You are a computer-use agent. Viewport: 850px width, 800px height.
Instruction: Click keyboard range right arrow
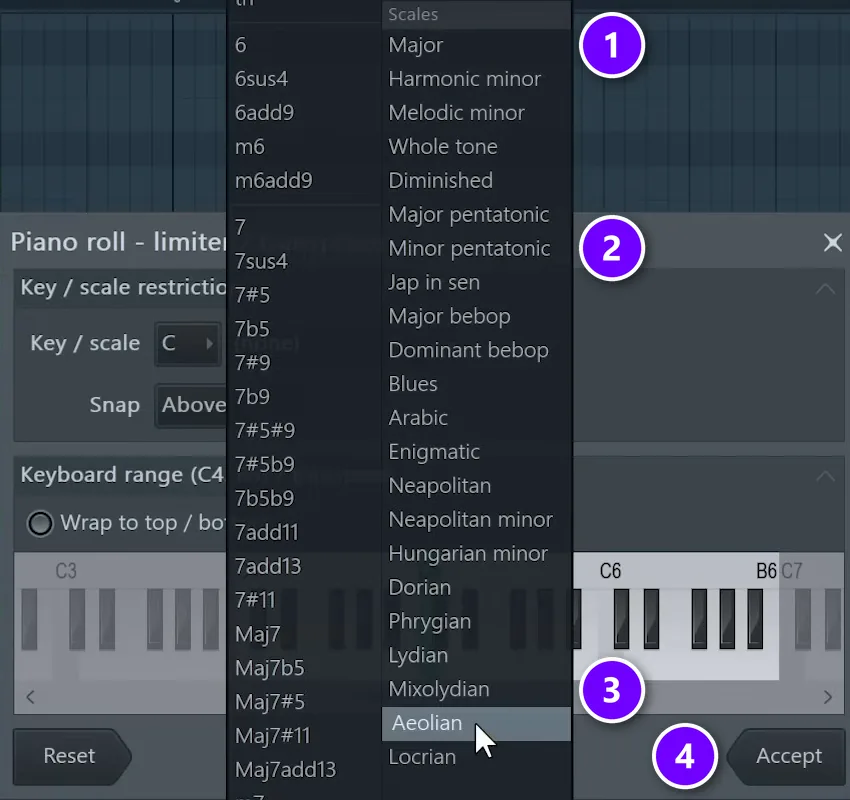827,697
